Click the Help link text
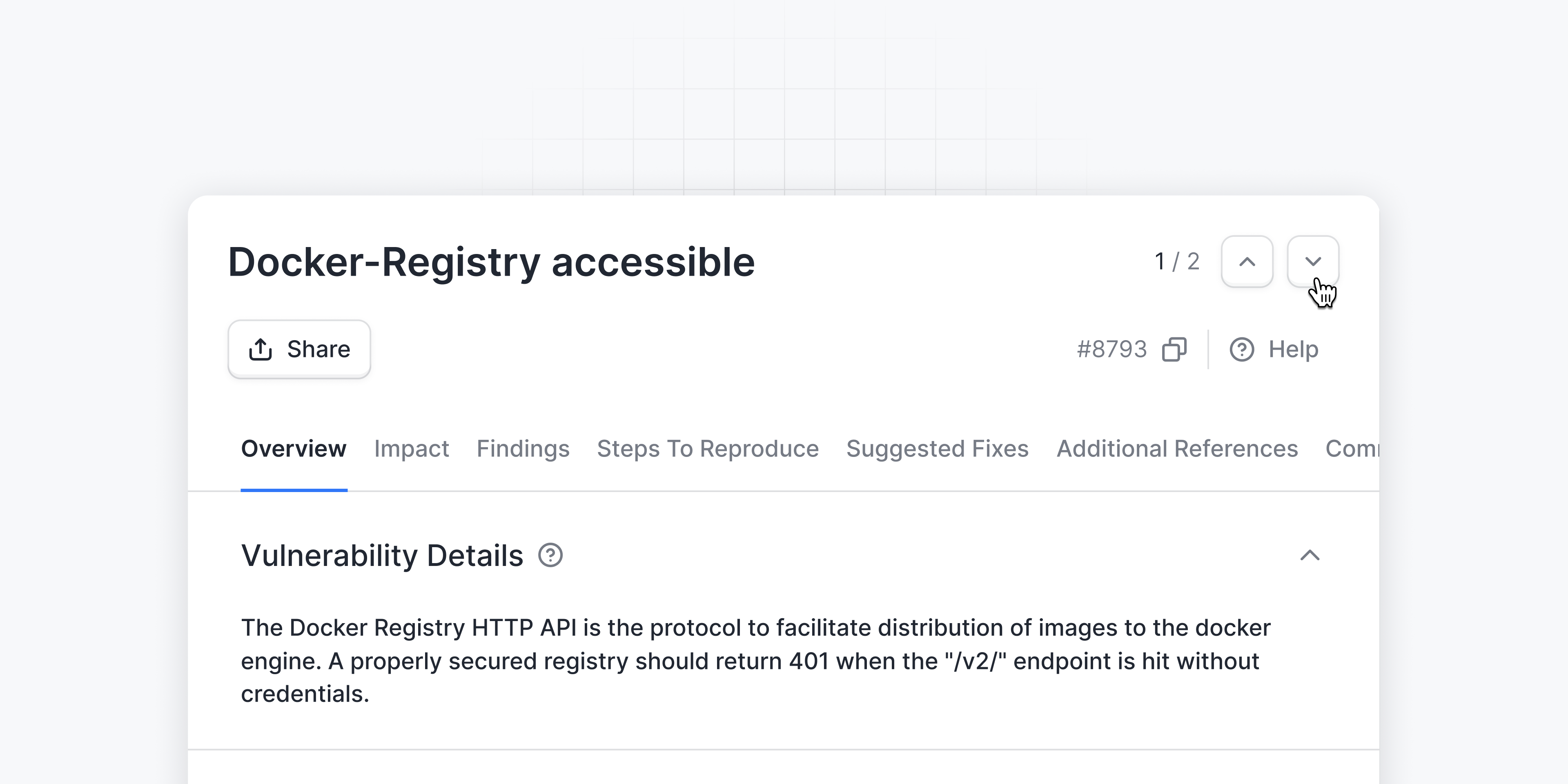The height and width of the screenshot is (784, 1568). pos(1294,350)
